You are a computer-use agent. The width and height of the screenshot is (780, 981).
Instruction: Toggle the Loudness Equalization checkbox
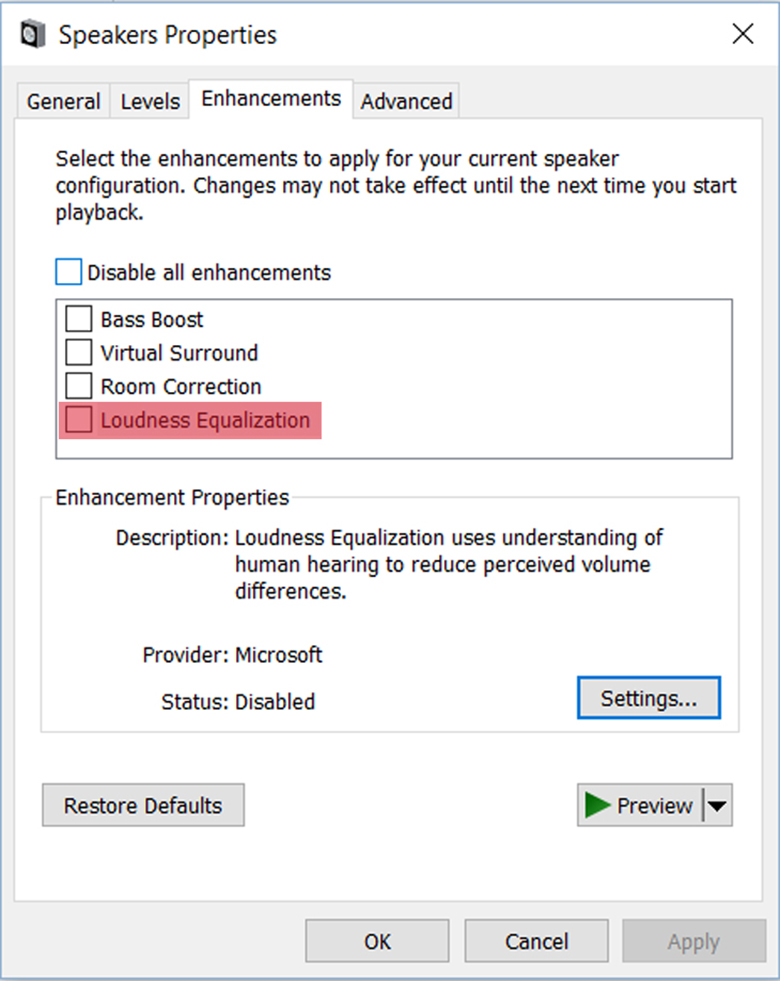click(x=78, y=420)
